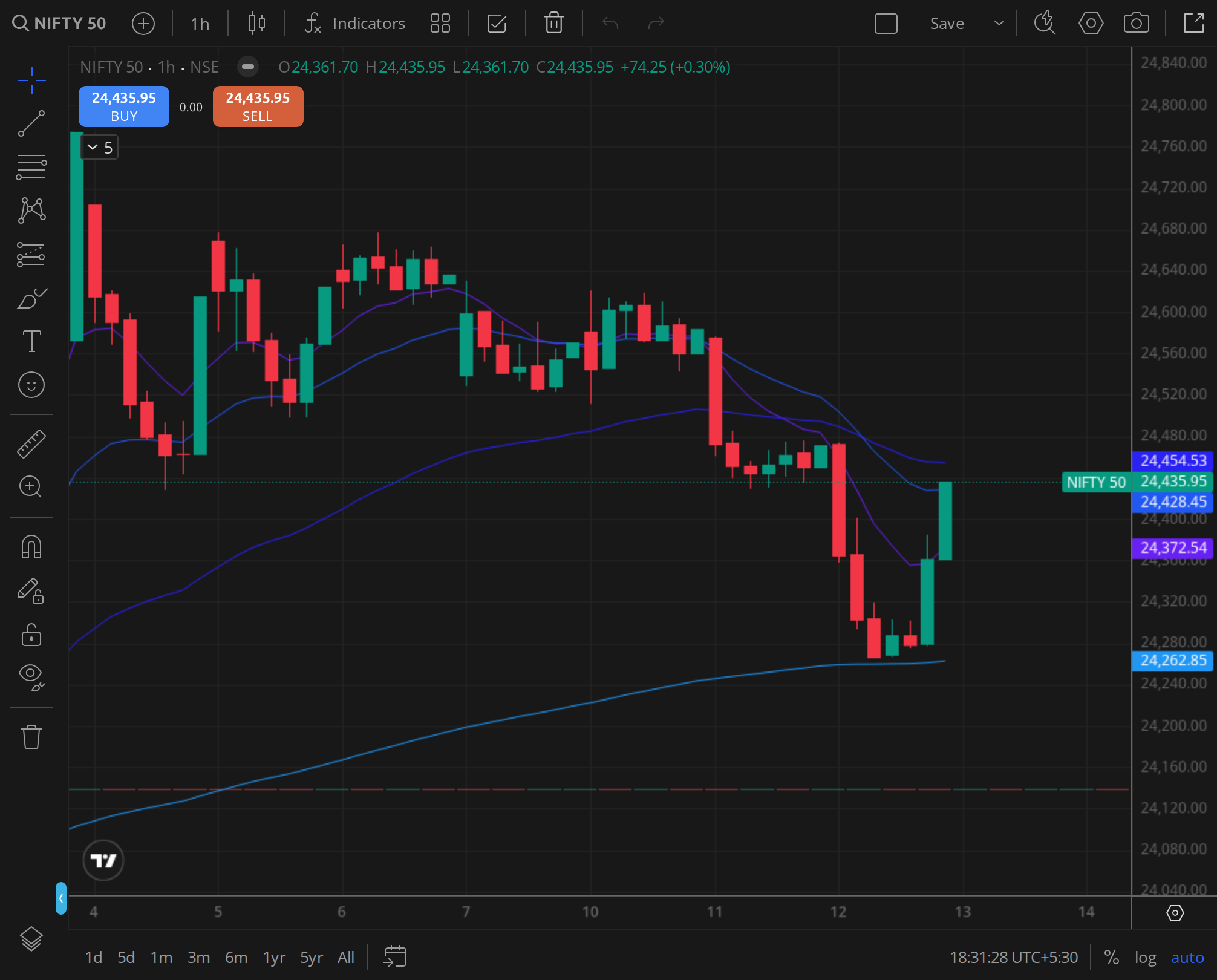
Task: Select the forecasting and measurement tool
Action: click(31, 255)
